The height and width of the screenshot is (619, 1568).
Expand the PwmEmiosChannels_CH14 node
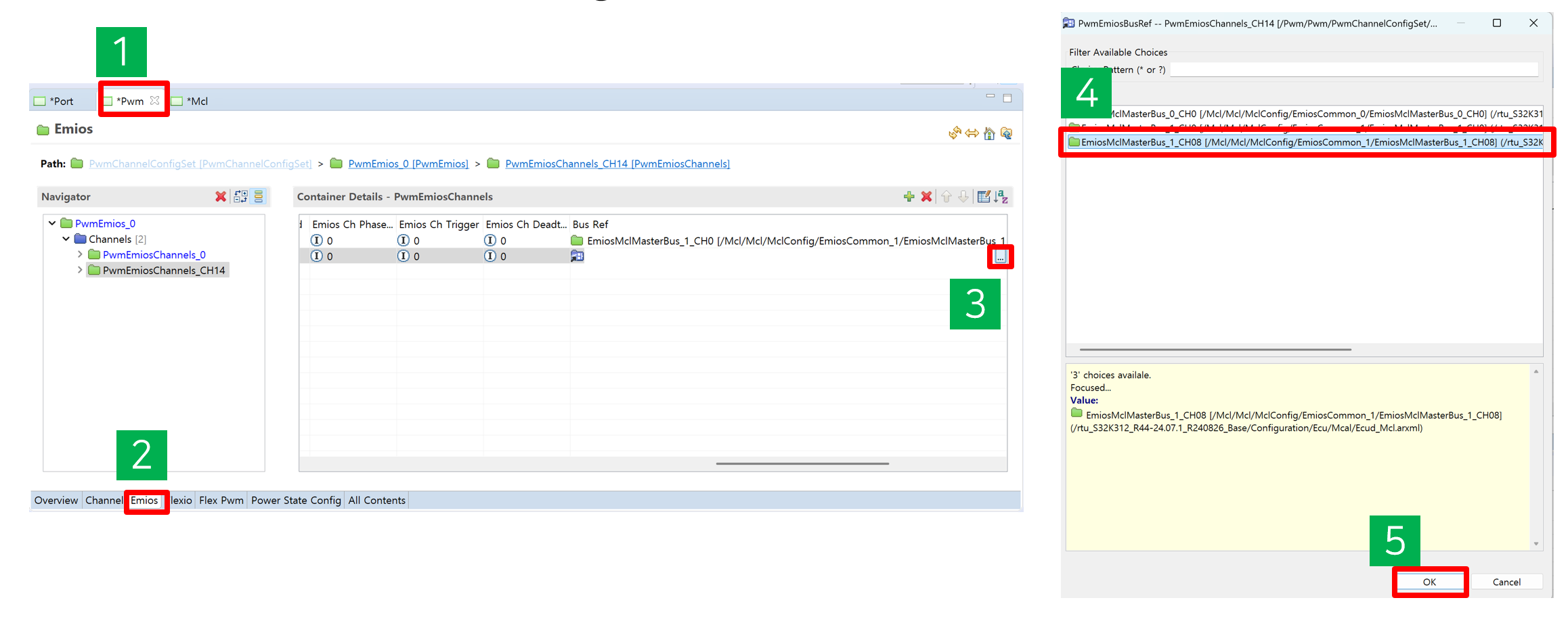80,270
